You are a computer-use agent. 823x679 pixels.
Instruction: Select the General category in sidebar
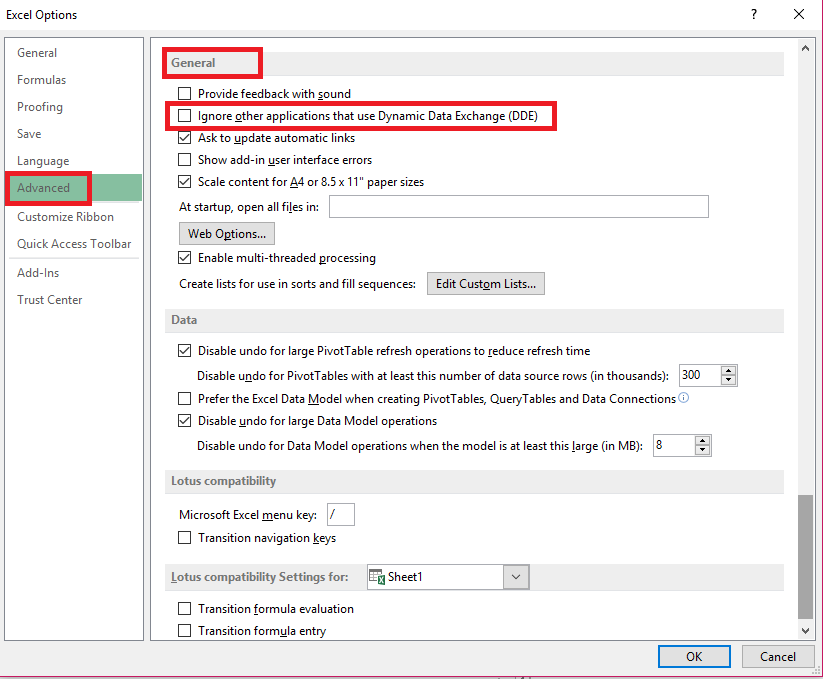(37, 53)
